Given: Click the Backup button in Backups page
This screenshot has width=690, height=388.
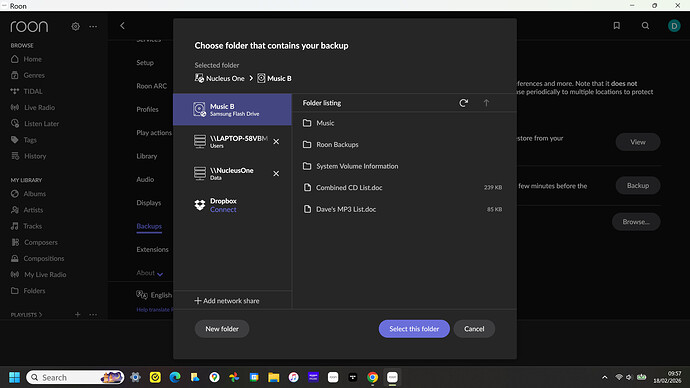Looking at the screenshot, I should coord(638,186).
